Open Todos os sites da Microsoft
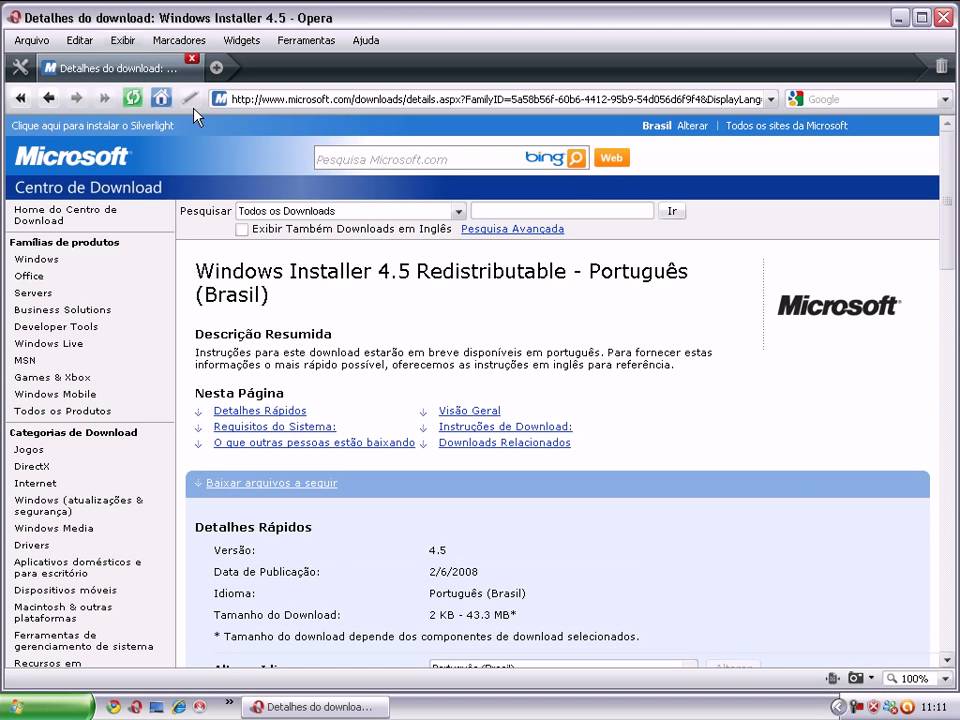The height and width of the screenshot is (720, 960). (x=787, y=126)
